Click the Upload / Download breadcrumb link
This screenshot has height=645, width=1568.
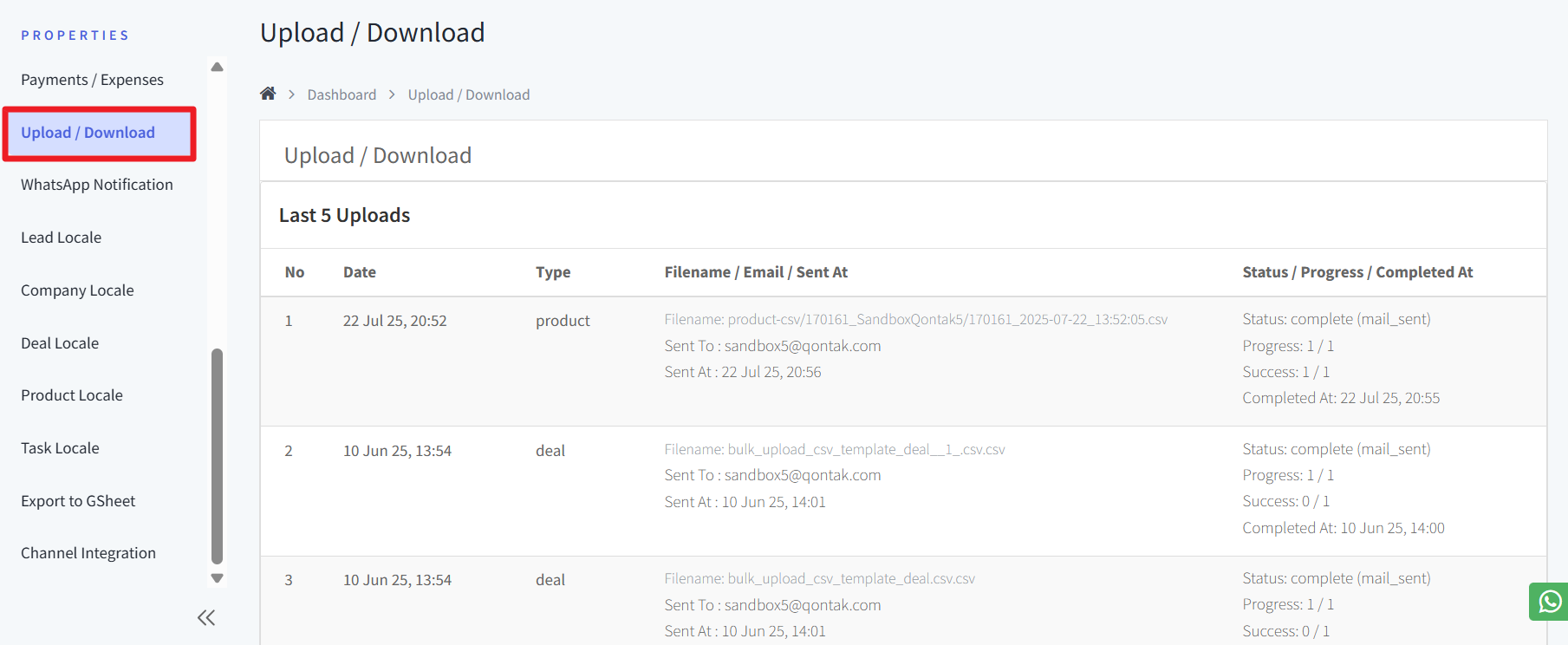pyautogui.click(x=468, y=94)
